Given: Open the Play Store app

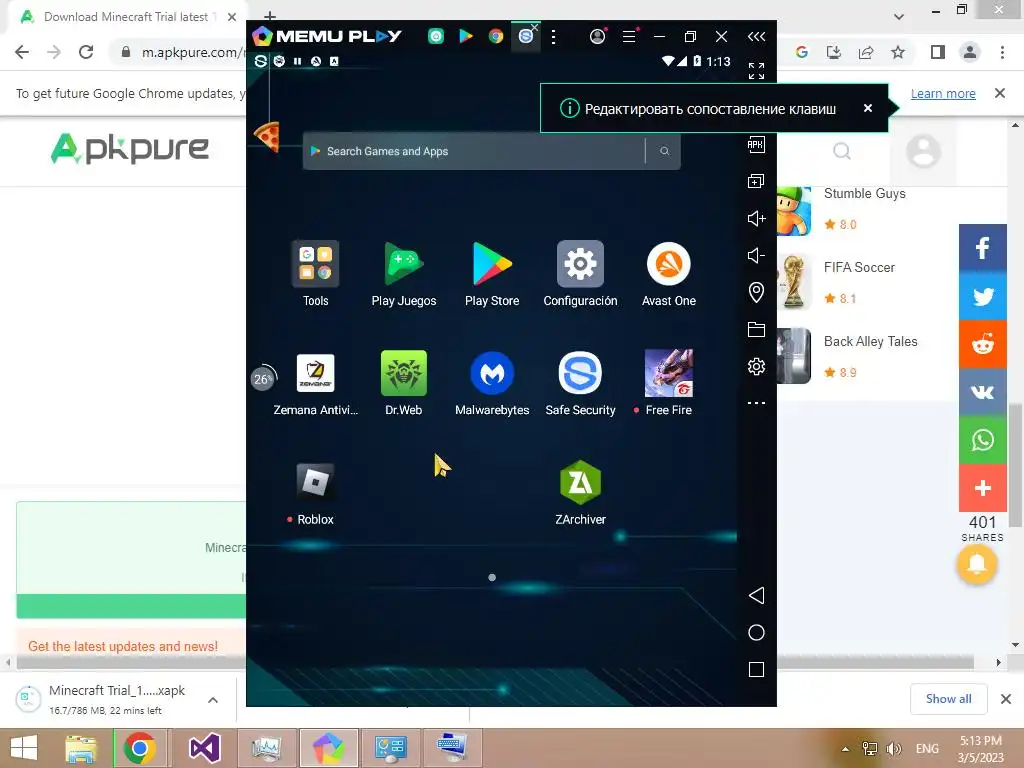Looking at the screenshot, I should click(492, 264).
